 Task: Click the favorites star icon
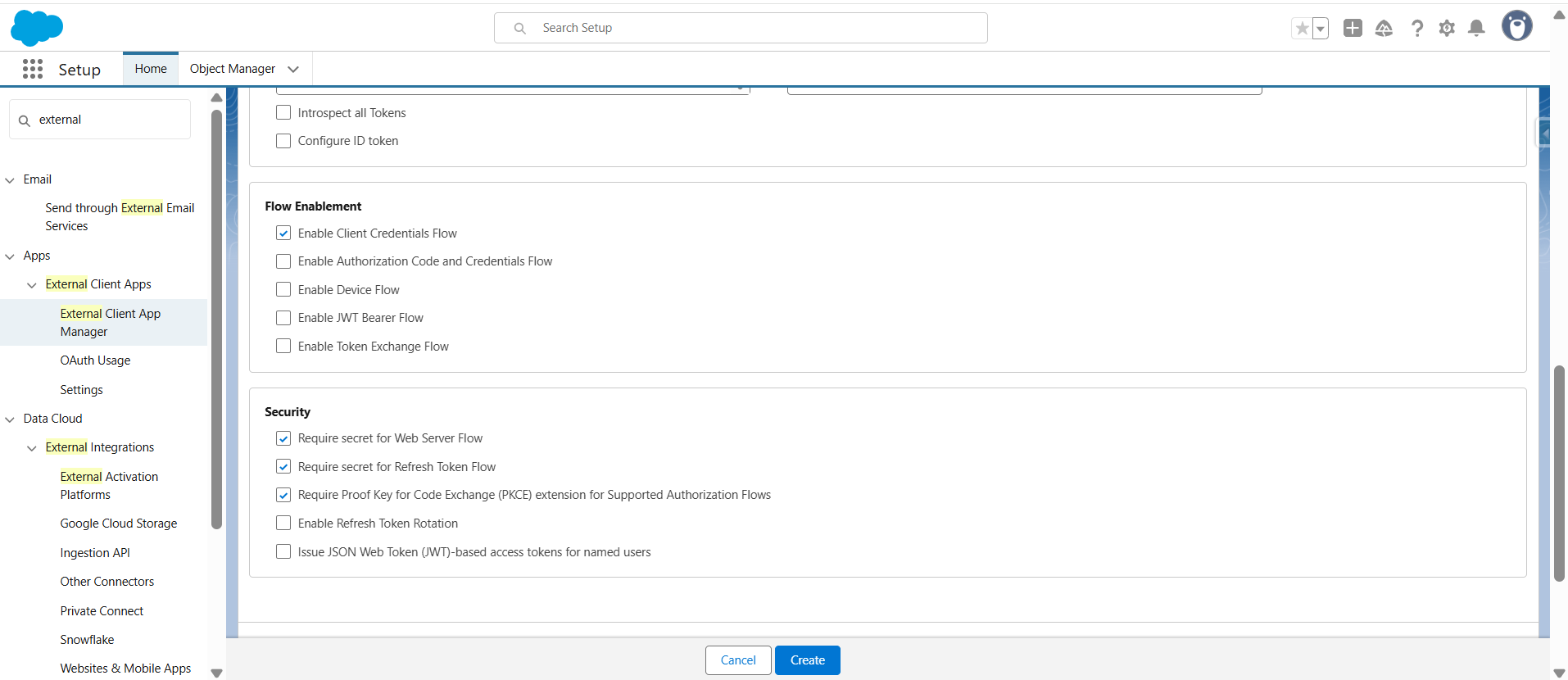1302,29
